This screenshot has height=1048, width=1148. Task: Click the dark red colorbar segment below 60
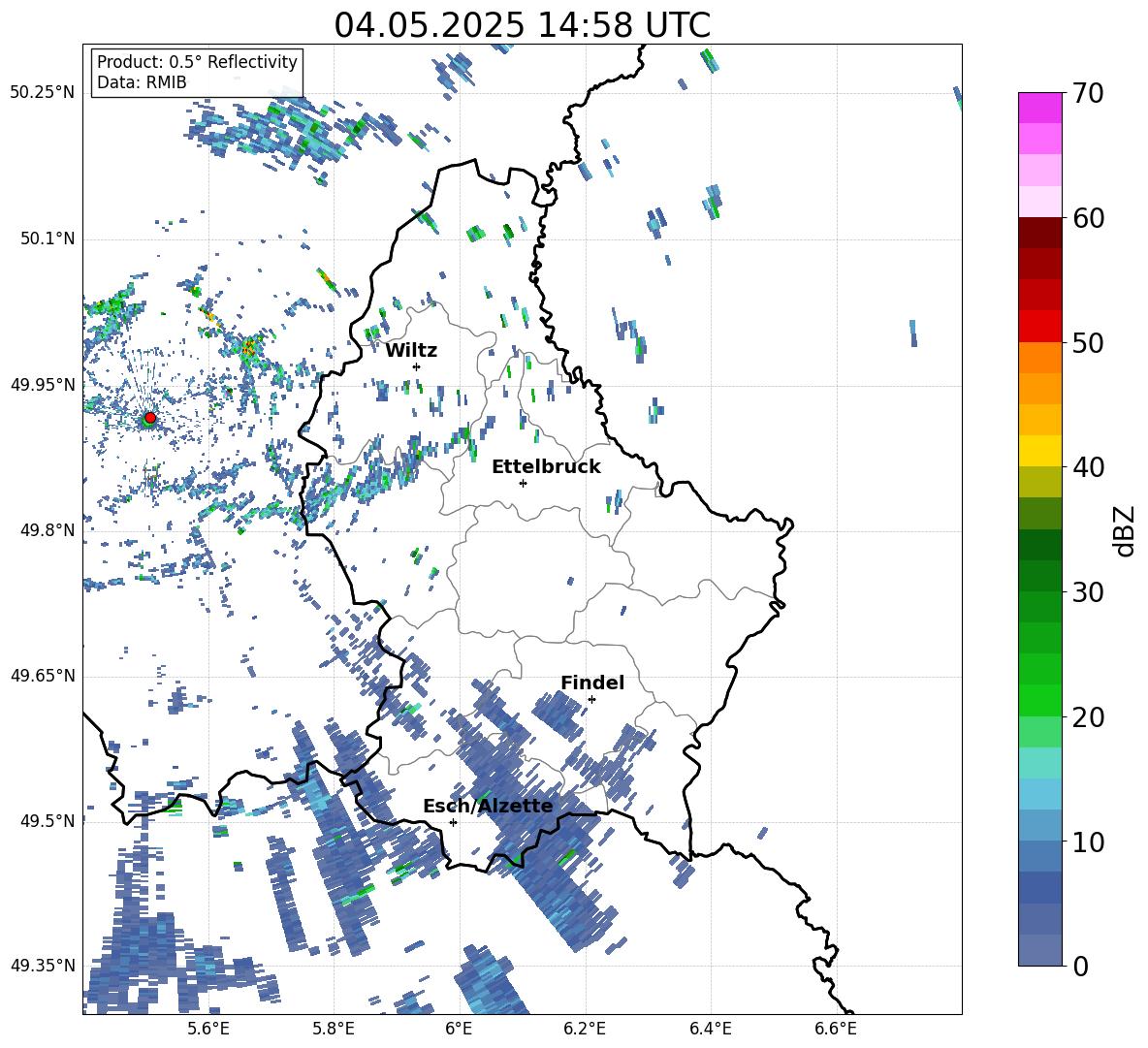click(x=1039, y=233)
